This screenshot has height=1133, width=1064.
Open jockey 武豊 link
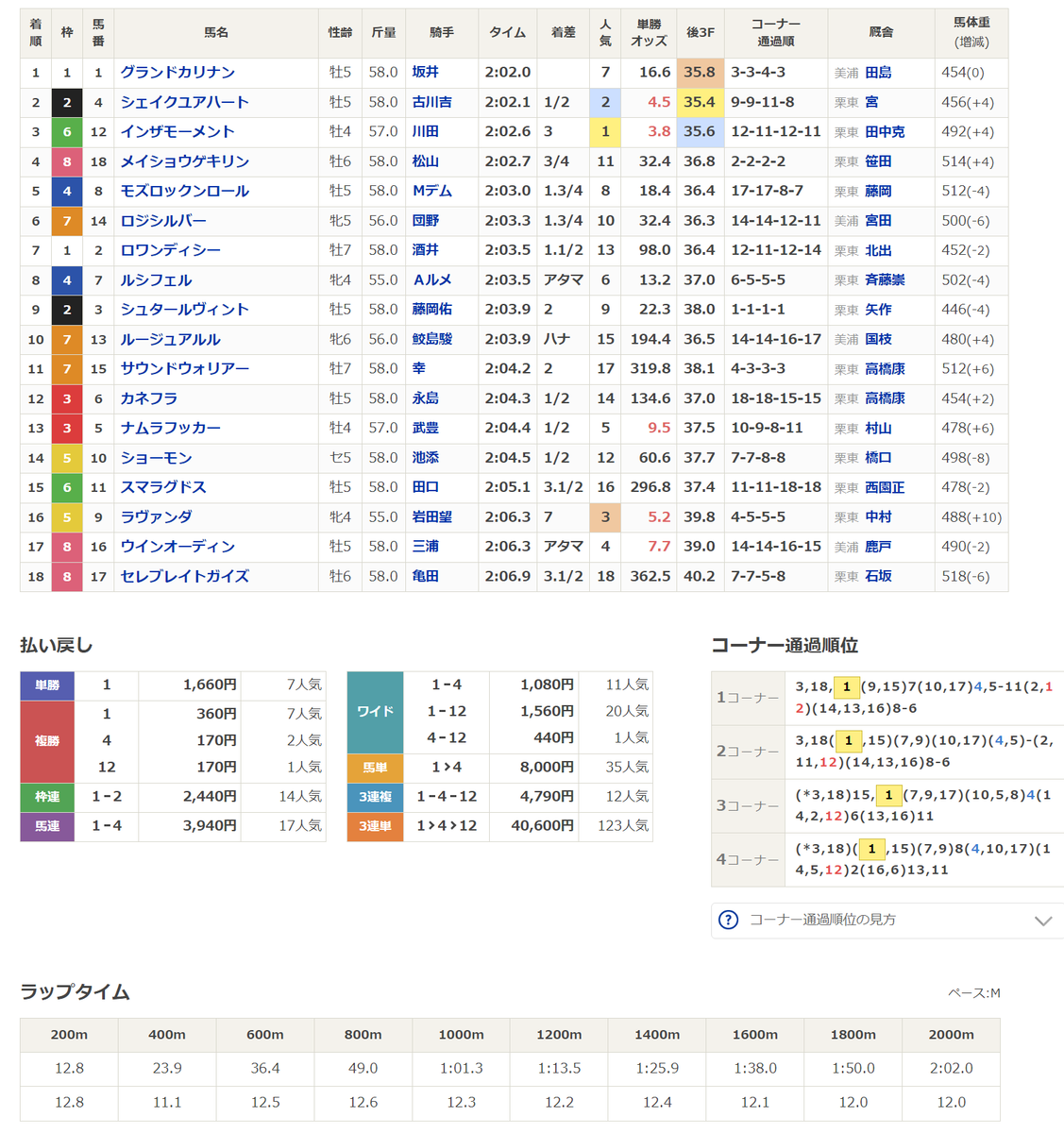point(426,428)
